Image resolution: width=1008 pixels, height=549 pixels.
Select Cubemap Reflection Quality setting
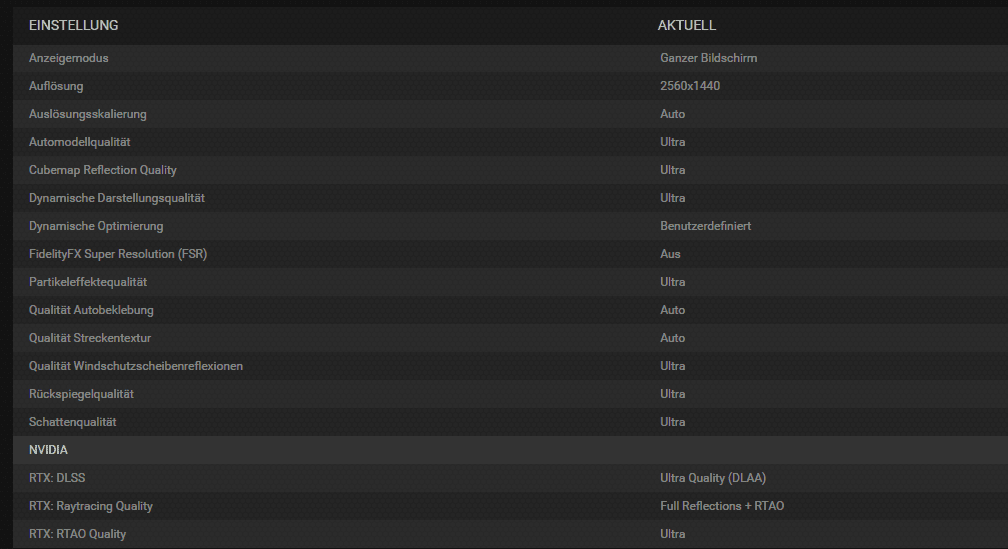click(510, 170)
